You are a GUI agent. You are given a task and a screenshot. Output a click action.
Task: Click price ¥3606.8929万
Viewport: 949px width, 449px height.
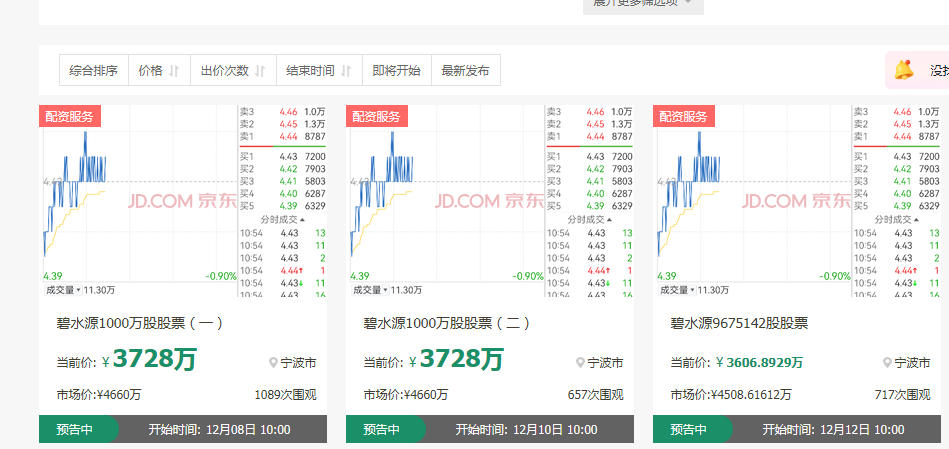tap(760, 362)
